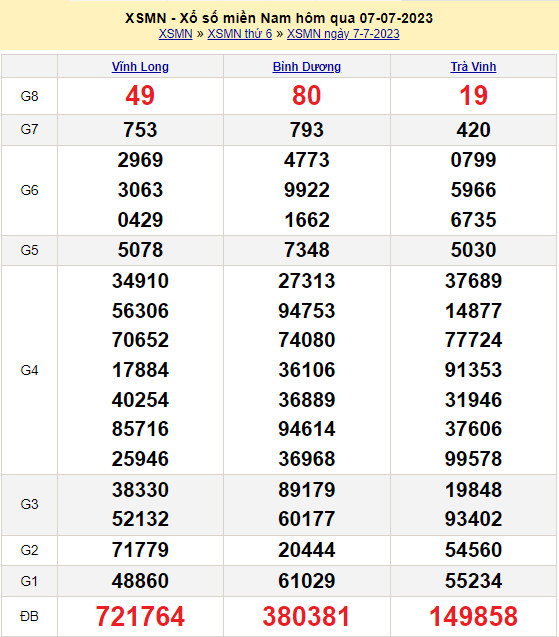Click Bình Dương G1 number 61029
Image resolution: width=559 pixels, height=637 pixels.
coord(307,581)
